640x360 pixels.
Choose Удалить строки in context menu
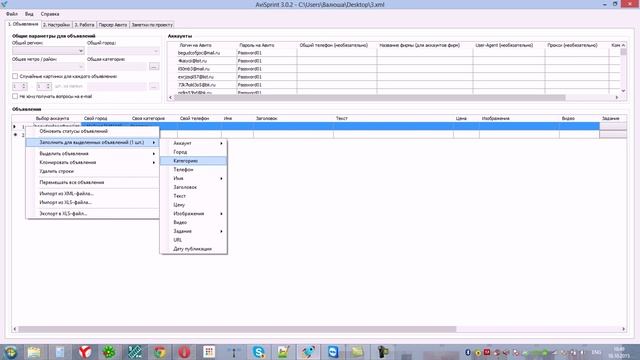[x=92, y=171]
